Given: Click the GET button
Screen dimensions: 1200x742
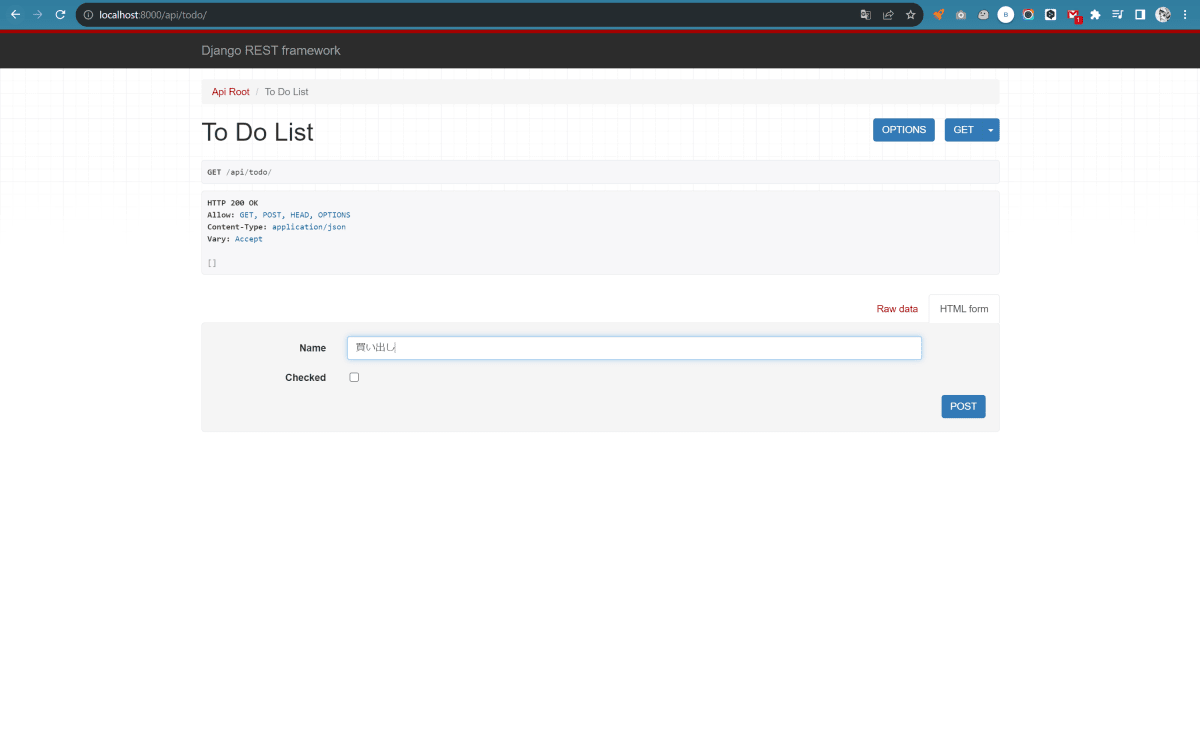Looking at the screenshot, I should (x=964, y=130).
